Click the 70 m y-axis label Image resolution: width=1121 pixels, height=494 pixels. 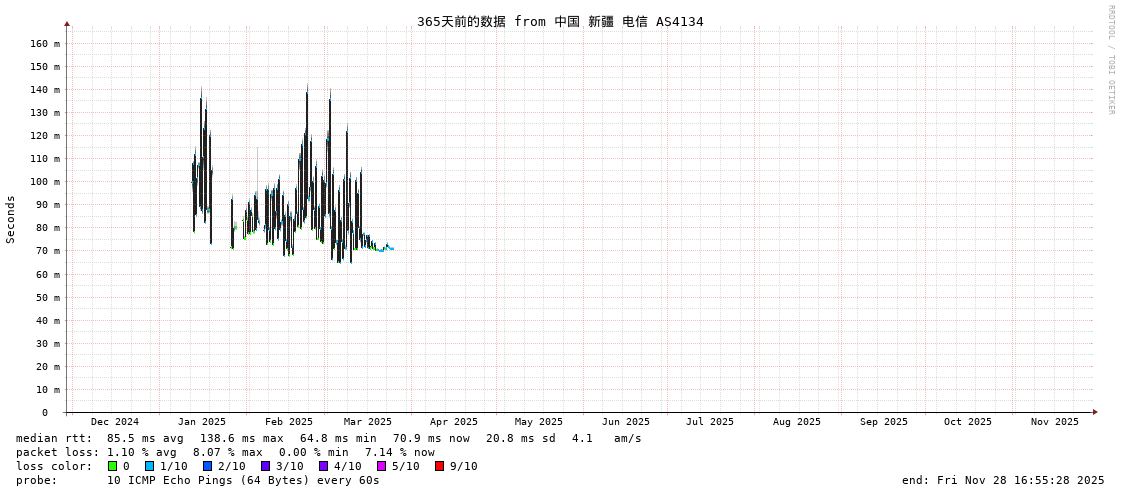coord(47,251)
